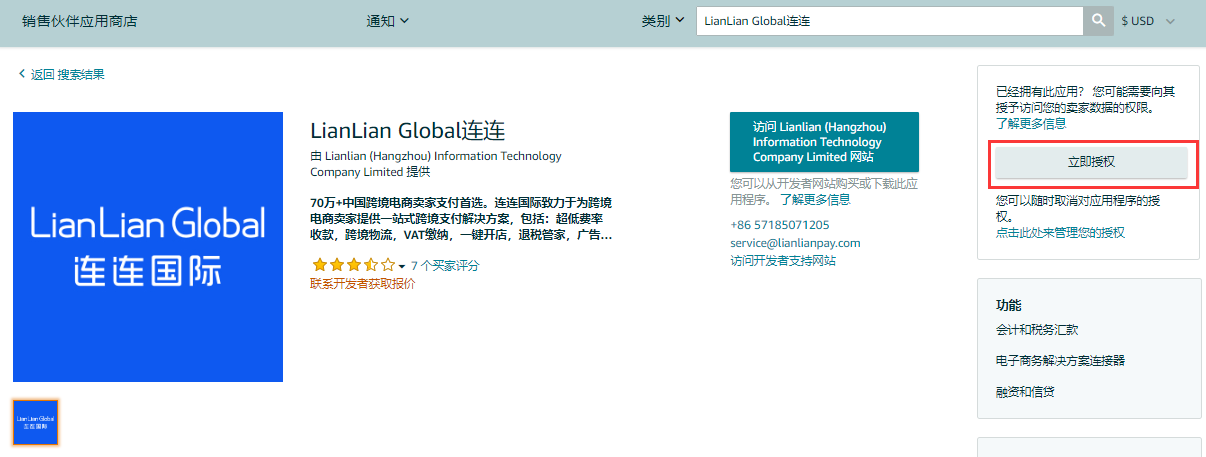This screenshot has width=1206, height=457.
Task: Click the 功能 heading
Action: pos(1009,305)
